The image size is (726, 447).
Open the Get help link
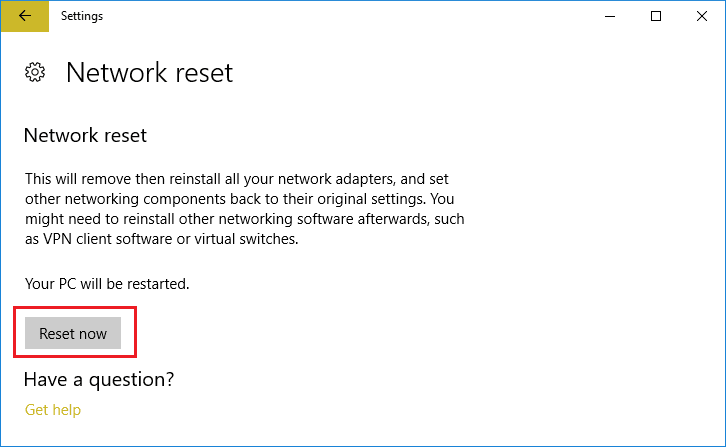(52, 410)
